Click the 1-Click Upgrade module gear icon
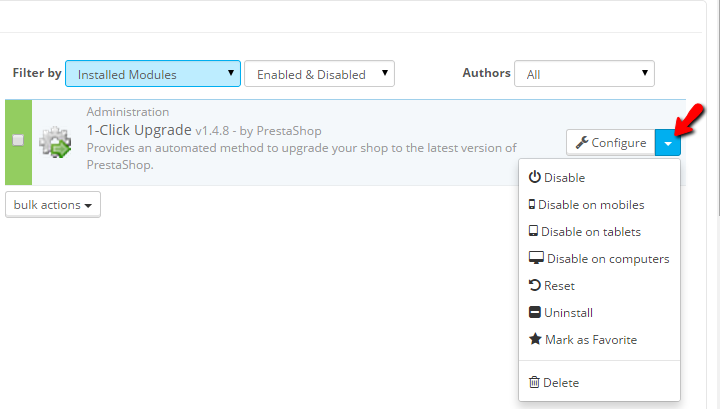Viewport: 720px width, 409px height. tap(54, 143)
